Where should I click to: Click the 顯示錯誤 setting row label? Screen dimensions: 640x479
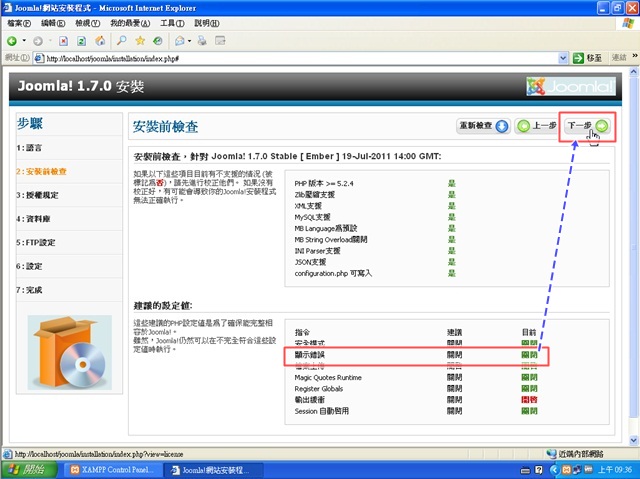click(309, 355)
